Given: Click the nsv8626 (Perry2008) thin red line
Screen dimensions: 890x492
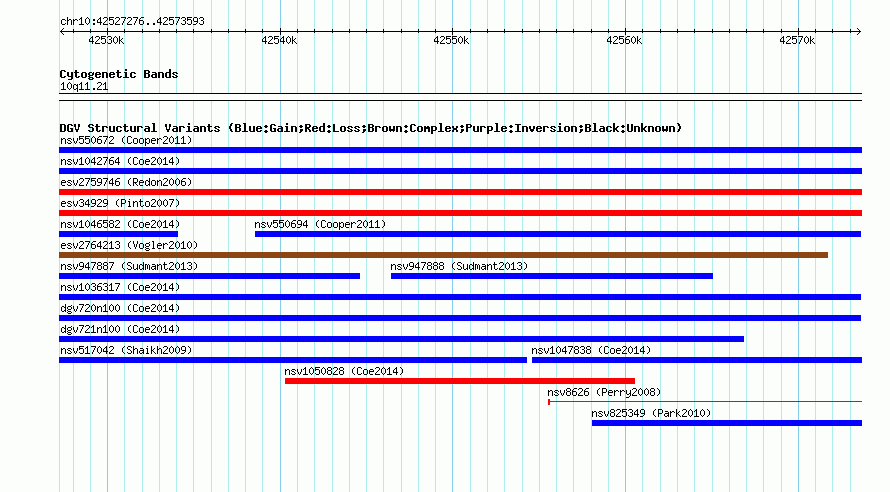Looking at the screenshot, I should click(x=705, y=402).
